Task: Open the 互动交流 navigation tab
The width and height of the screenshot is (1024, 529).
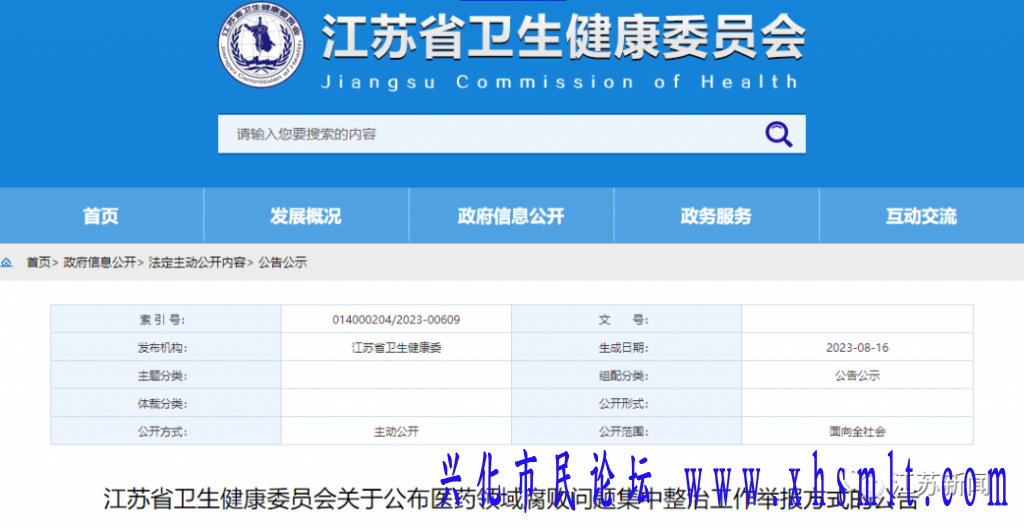Action: click(921, 216)
